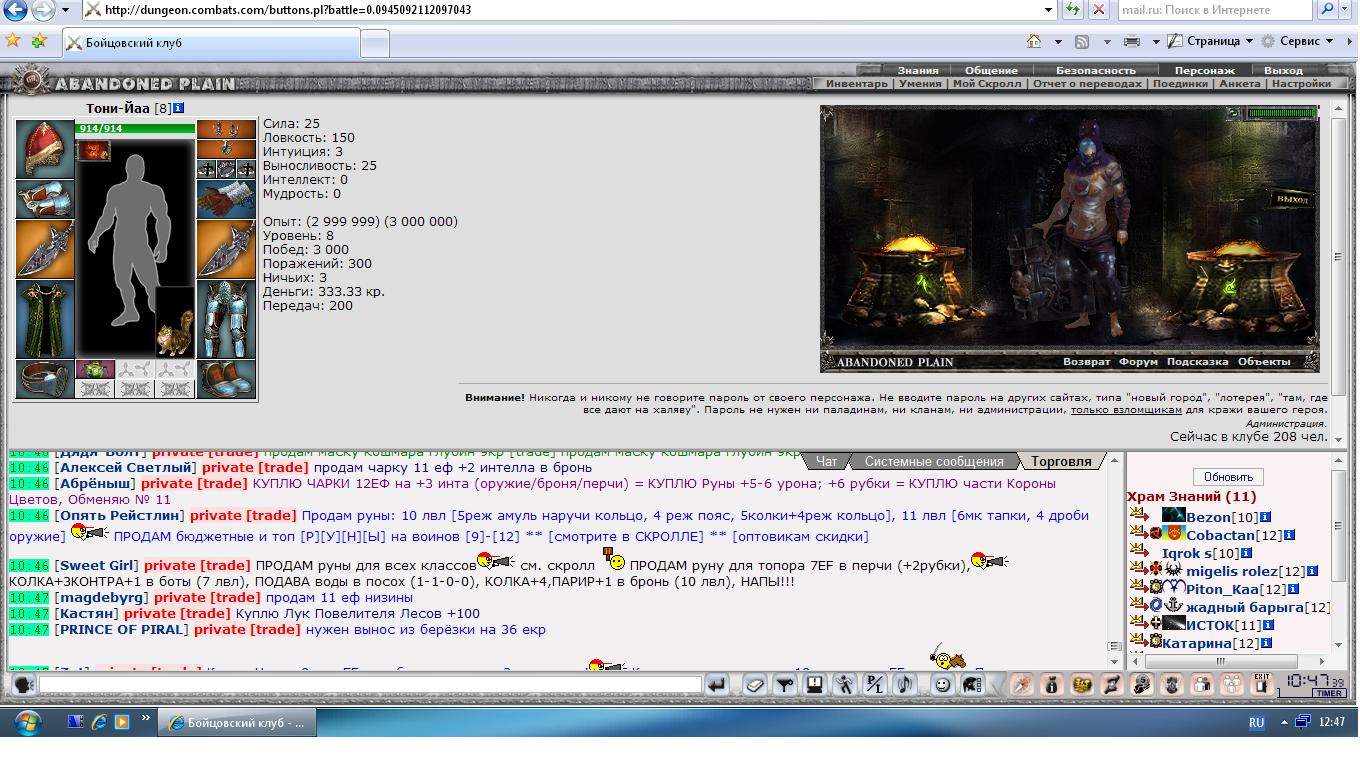
Task: Click the Подсказка link
Action: point(1197,362)
